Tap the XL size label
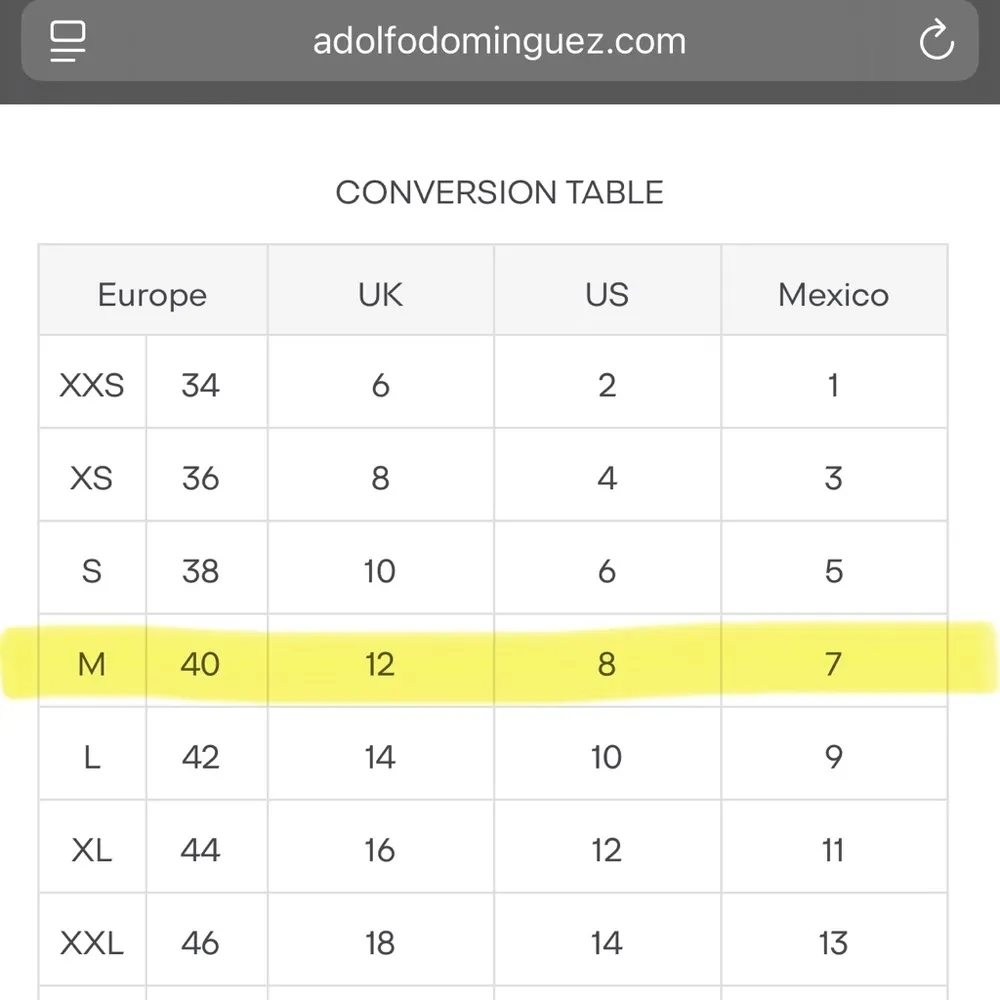Viewport: 1000px width, 1000px height. coord(92,850)
